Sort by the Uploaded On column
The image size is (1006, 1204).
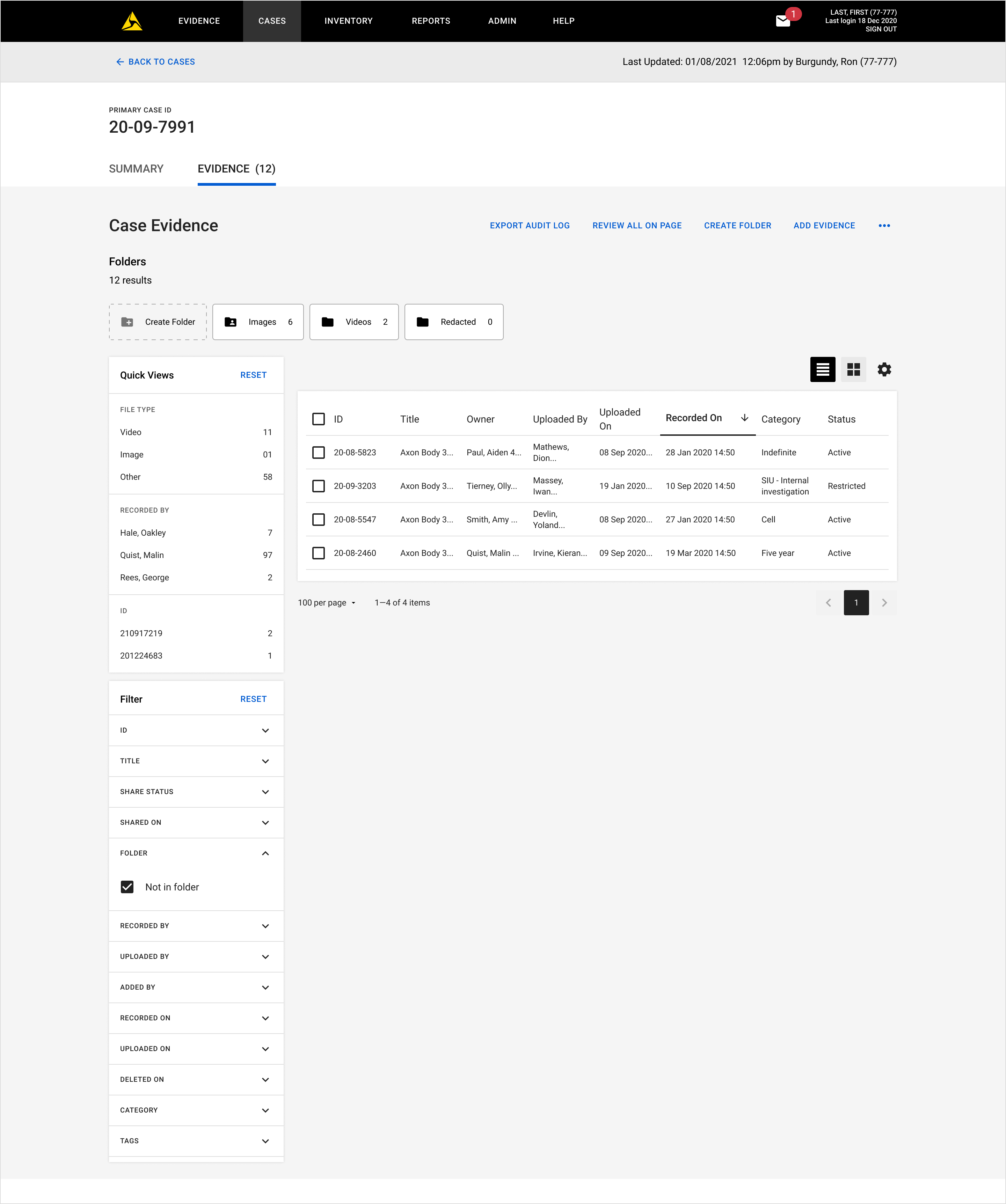pos(619,419)
